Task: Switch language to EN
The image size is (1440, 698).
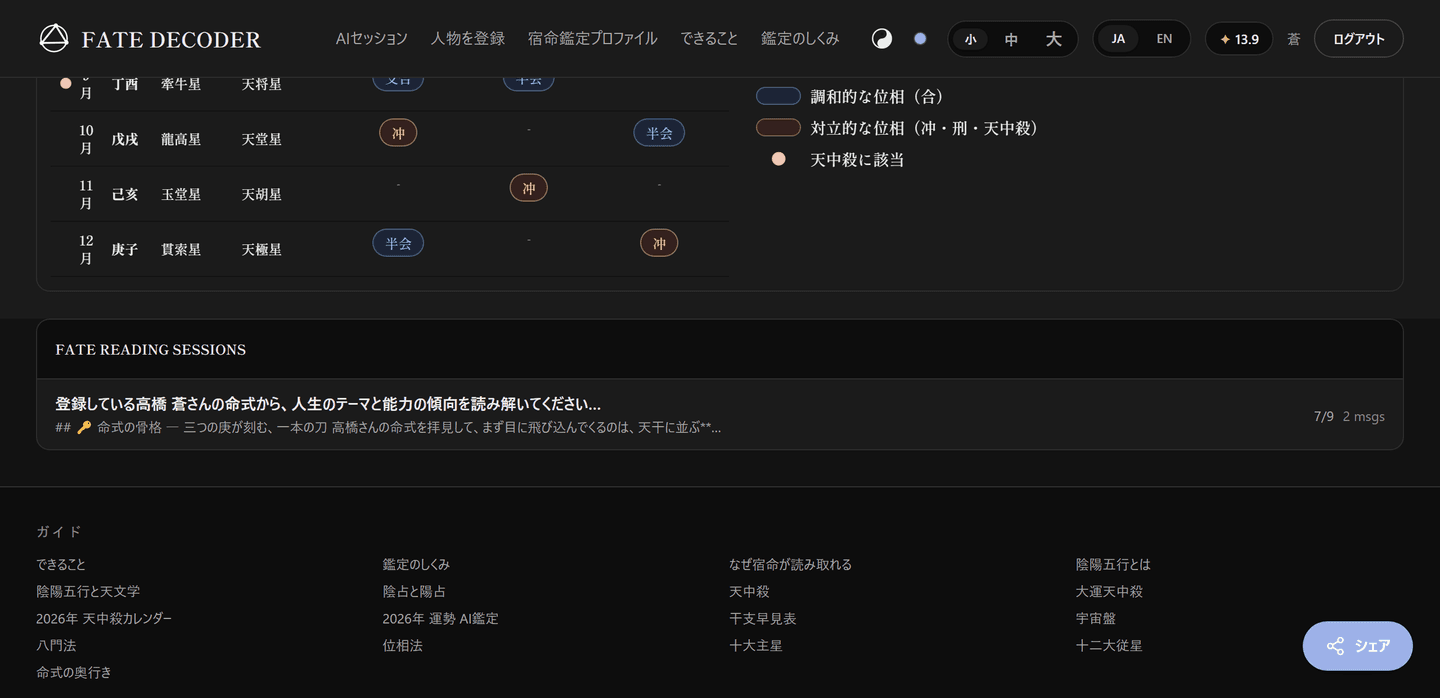Action: tap(1164, 39)
